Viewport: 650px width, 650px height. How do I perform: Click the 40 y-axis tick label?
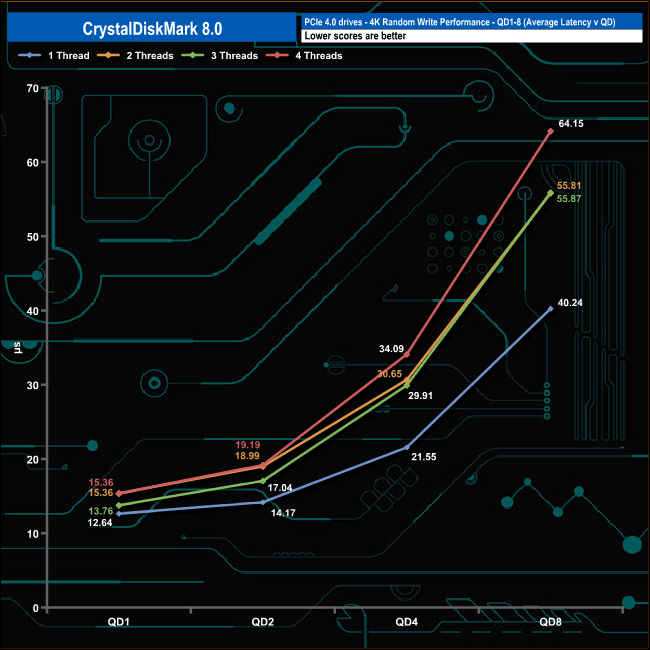[x=32, y=311]
